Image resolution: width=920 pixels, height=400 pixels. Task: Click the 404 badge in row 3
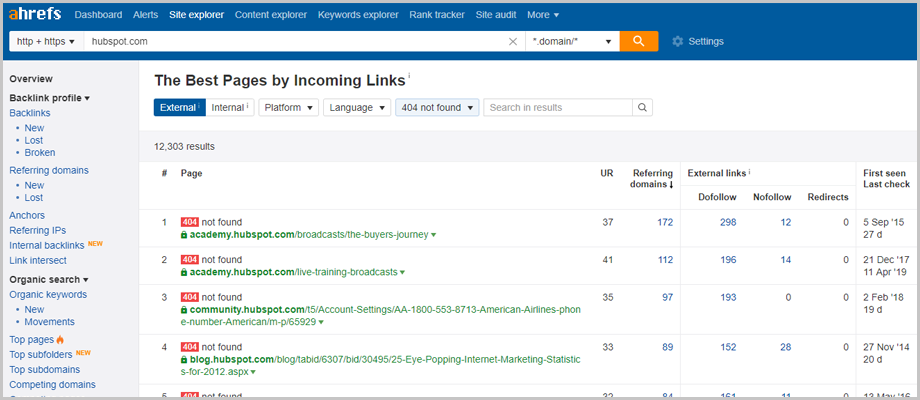[190, 297]
